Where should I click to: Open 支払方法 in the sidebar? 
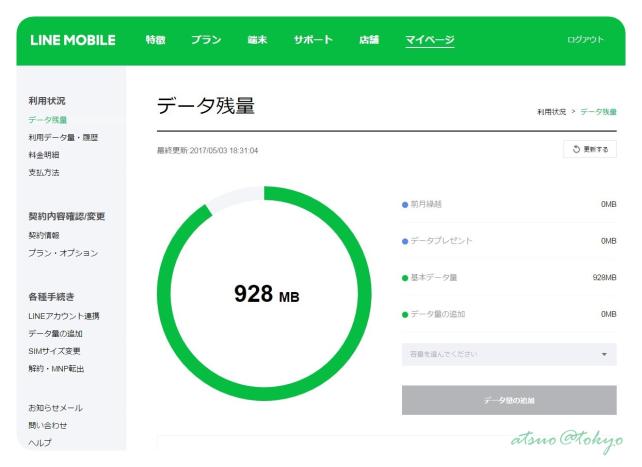pos(44,172)
